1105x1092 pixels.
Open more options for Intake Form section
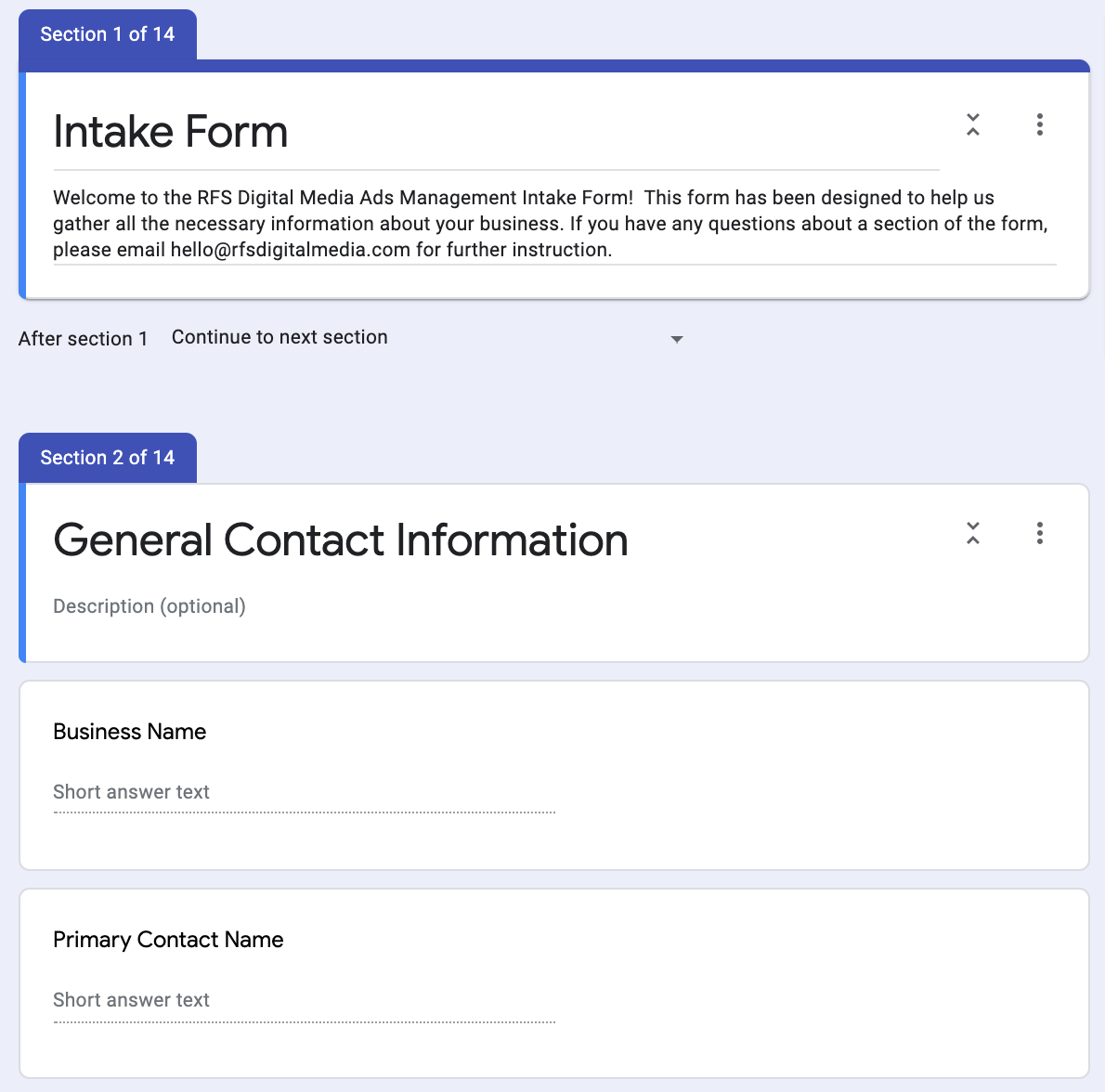pyautogui.click(x=1039, y=124)
